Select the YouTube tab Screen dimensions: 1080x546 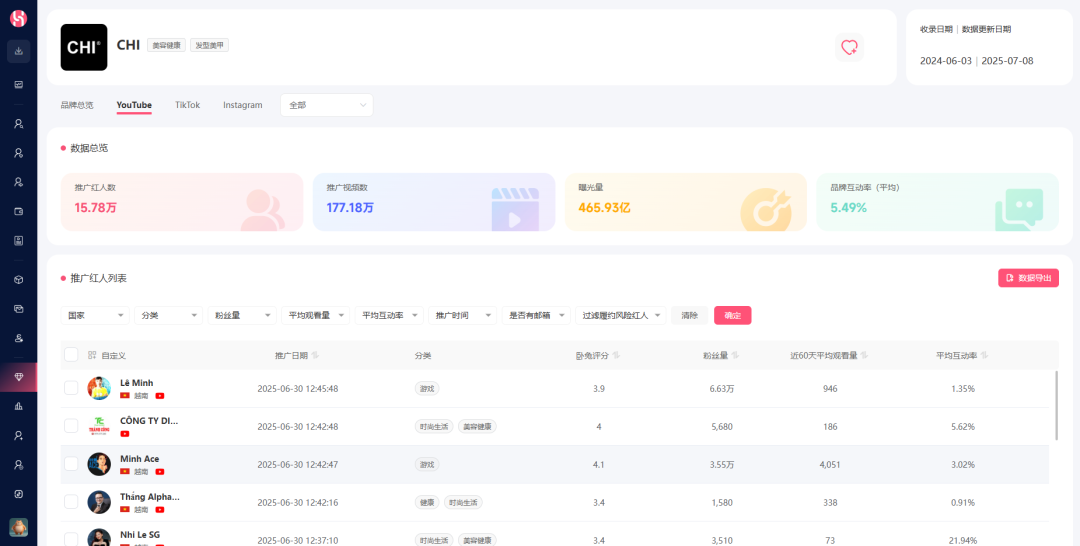click(134, 105)
